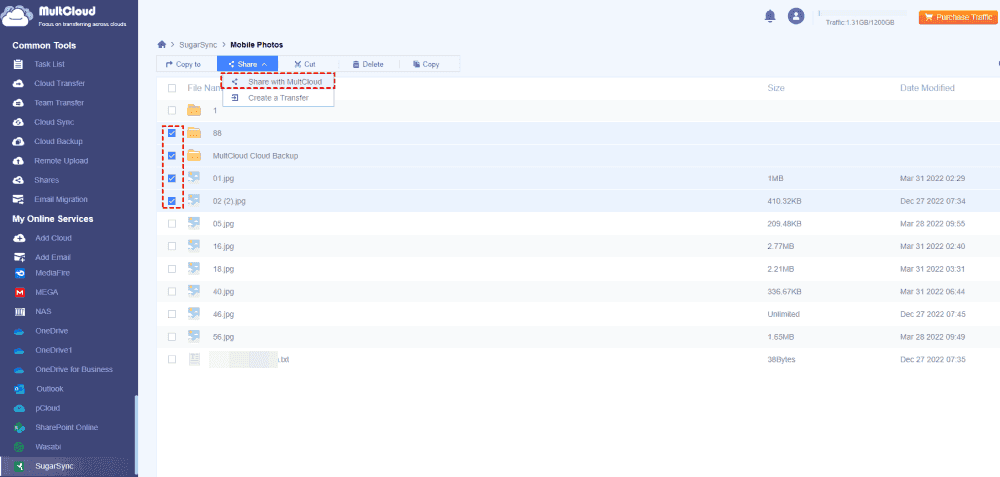Open notifications bell icon
Image resolution: width=1000 pixels, height=477 pixels.
(770, 17)
